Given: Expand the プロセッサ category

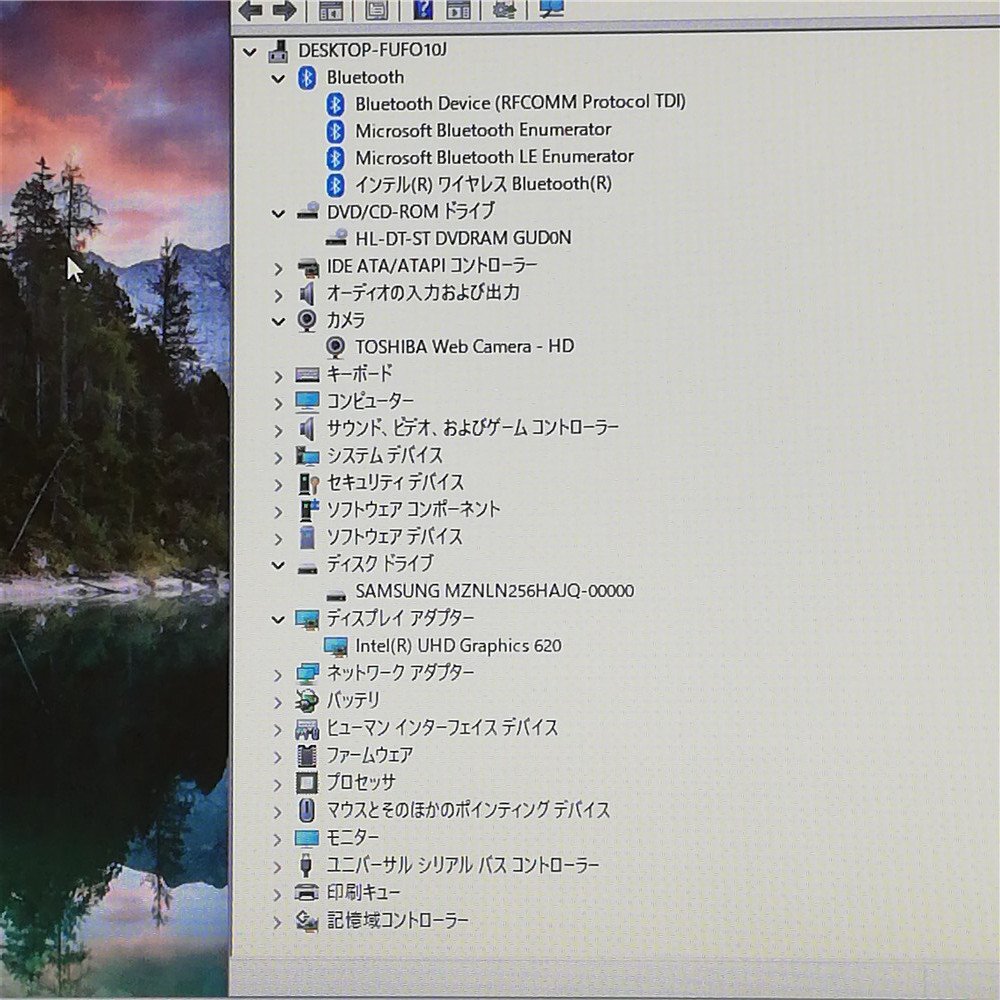Looking at the screenshot, I should click(x=277, y=784).
